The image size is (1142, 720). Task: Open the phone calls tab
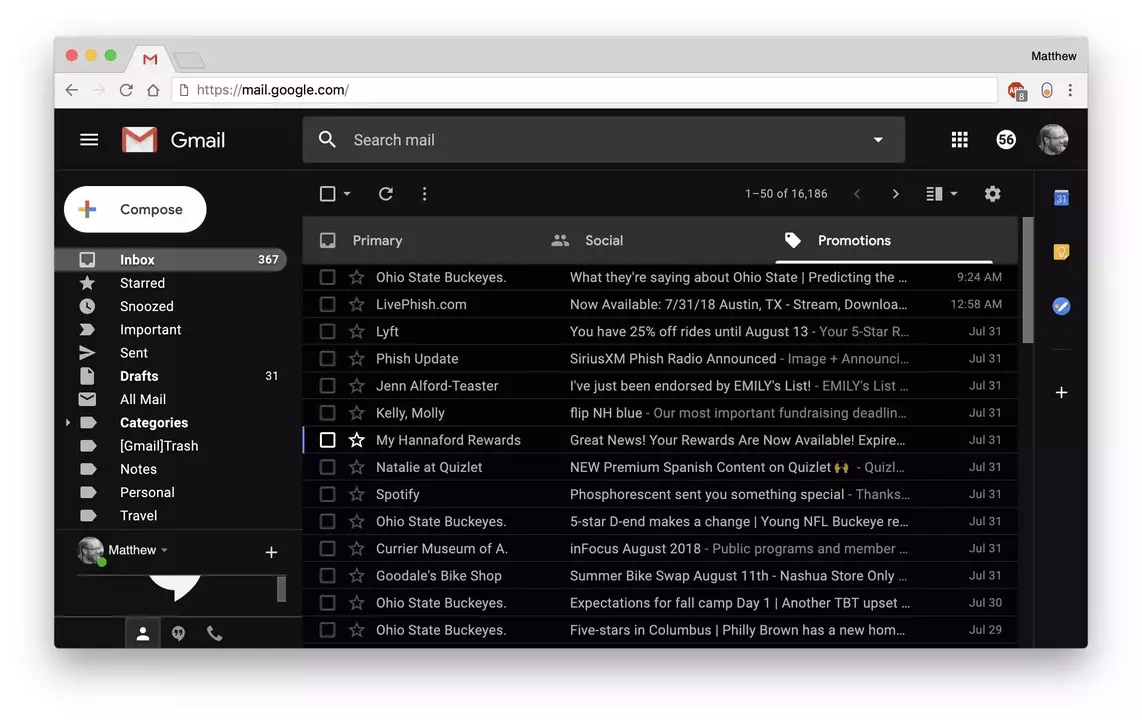pos(214,633)
